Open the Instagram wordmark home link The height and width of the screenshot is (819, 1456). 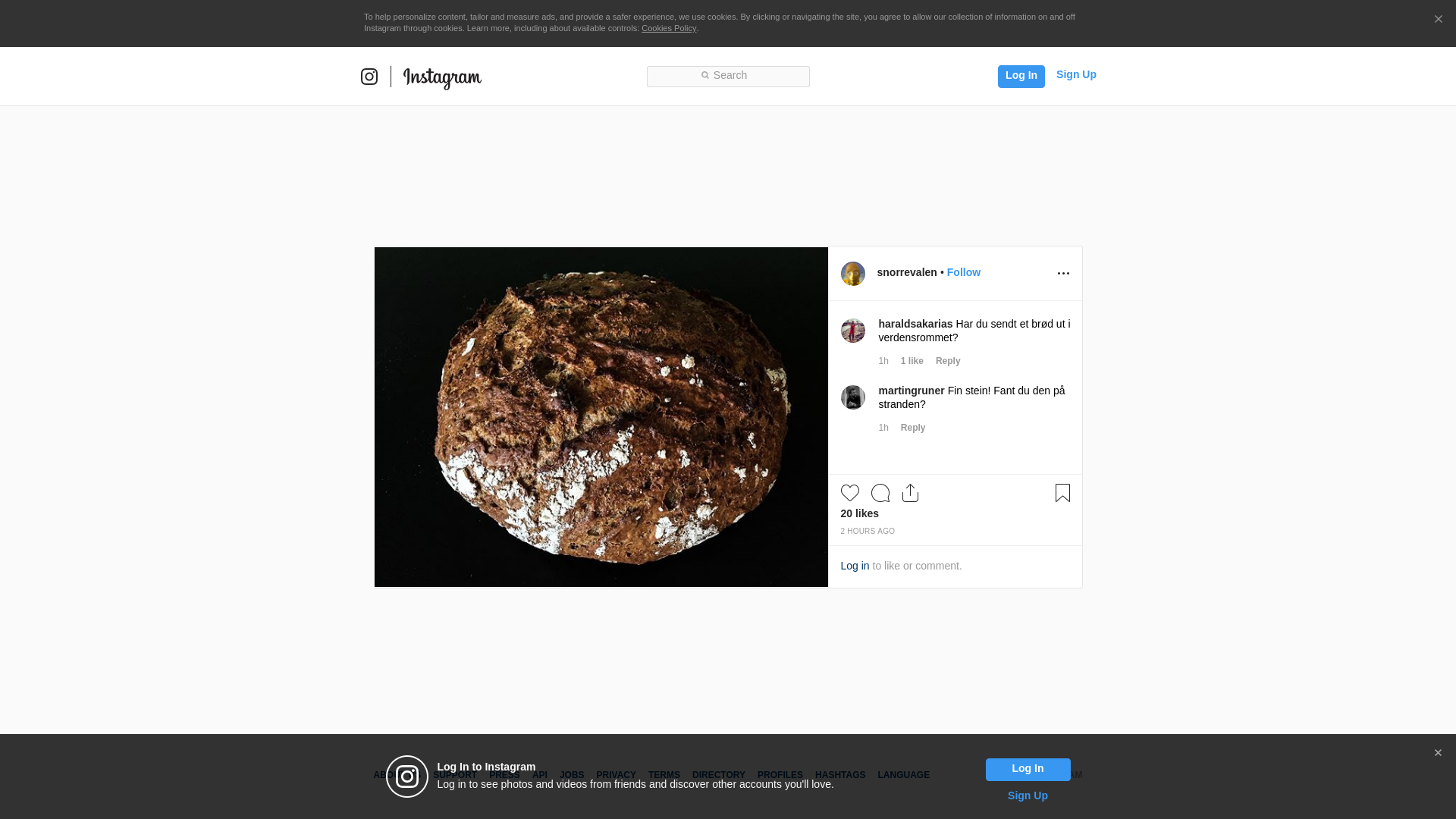tap(442, 77)
